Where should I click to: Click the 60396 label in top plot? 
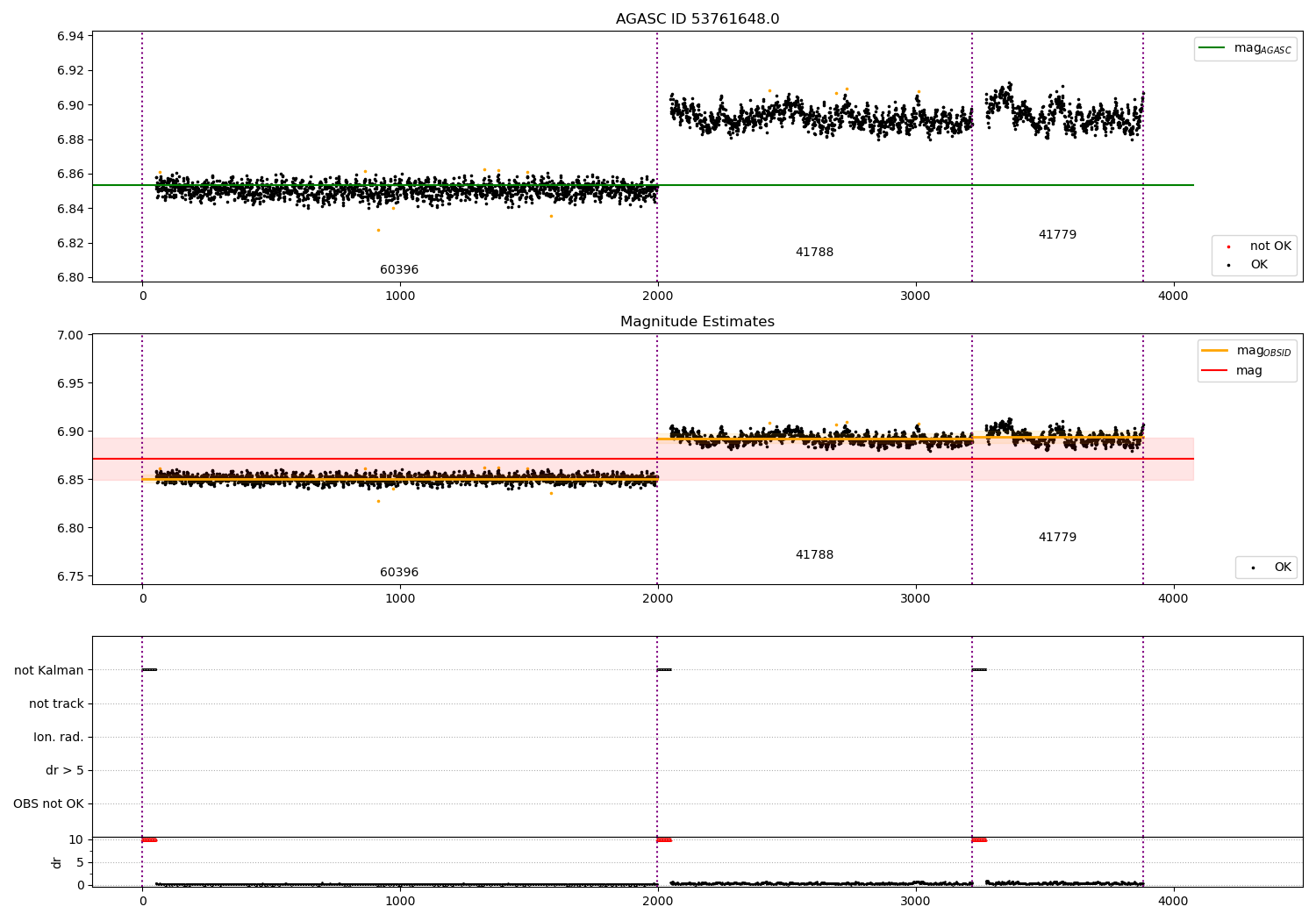(x=399, y=270)
